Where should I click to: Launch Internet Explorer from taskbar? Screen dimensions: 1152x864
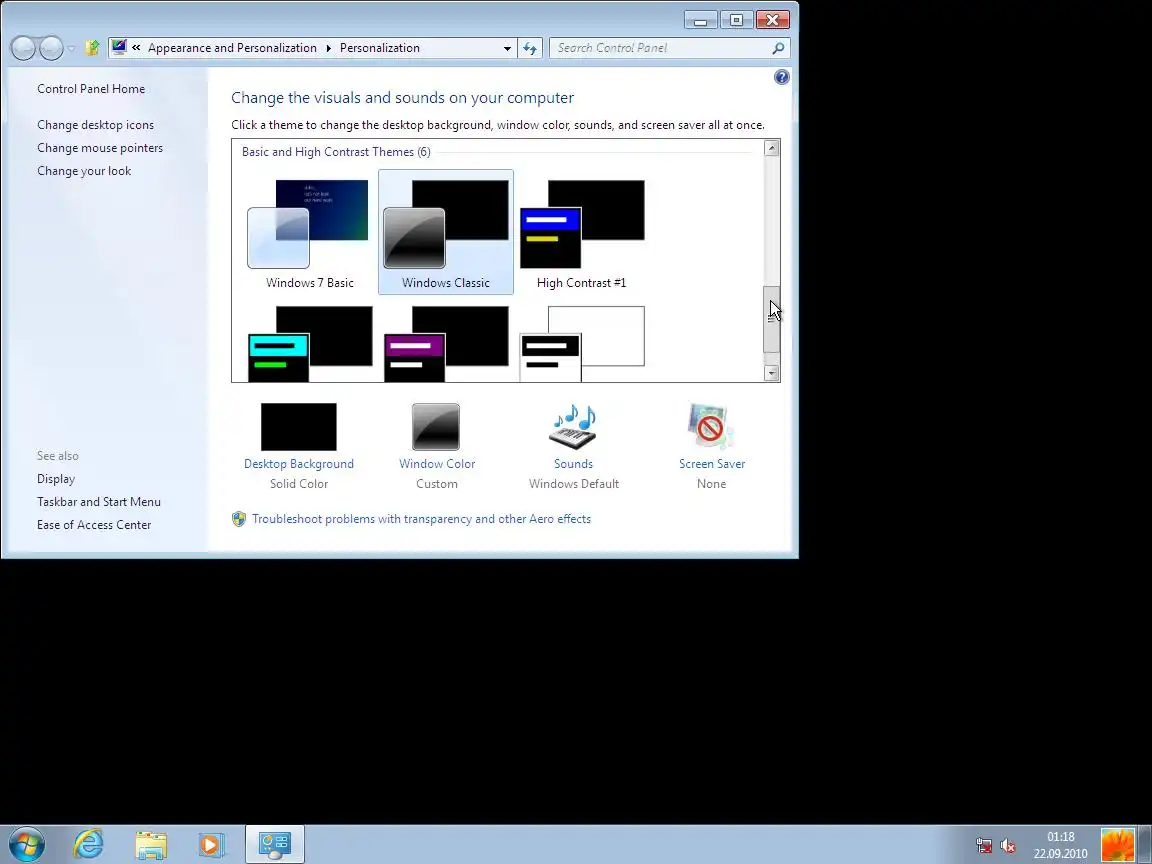[88, 844]
